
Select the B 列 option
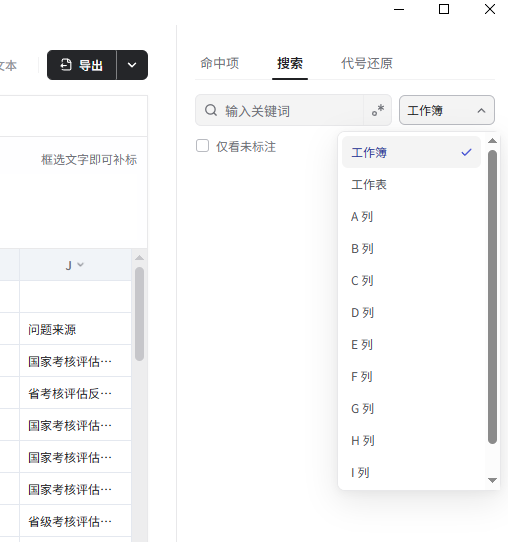(x=411, y=249)
